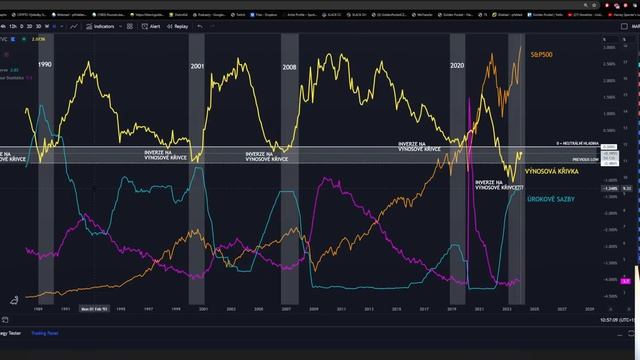The width and height of the screenshot is (640, 360).
Task: Click the 0 = NEUTRÁLNÍ HLADINA annotation
Action: (x=577, y=144)
